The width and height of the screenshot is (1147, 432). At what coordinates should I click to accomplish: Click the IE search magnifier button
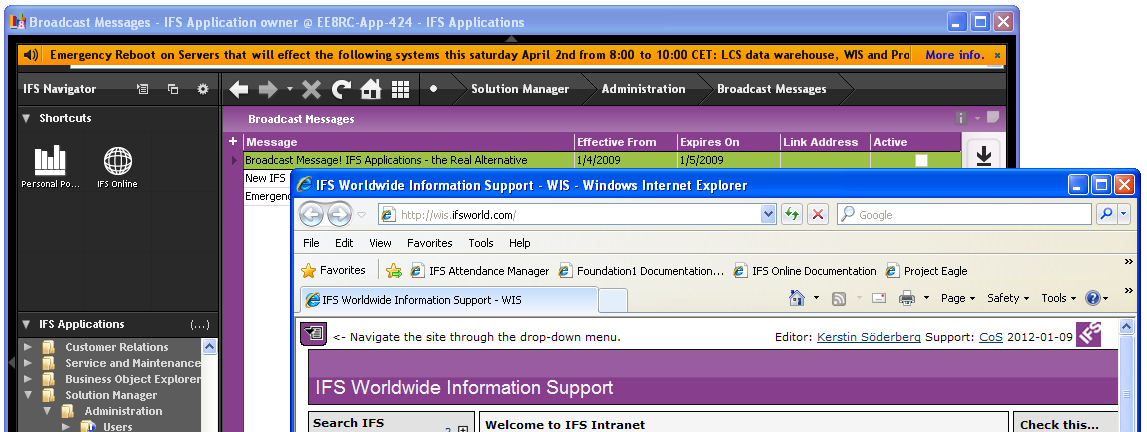[1106, 214]
